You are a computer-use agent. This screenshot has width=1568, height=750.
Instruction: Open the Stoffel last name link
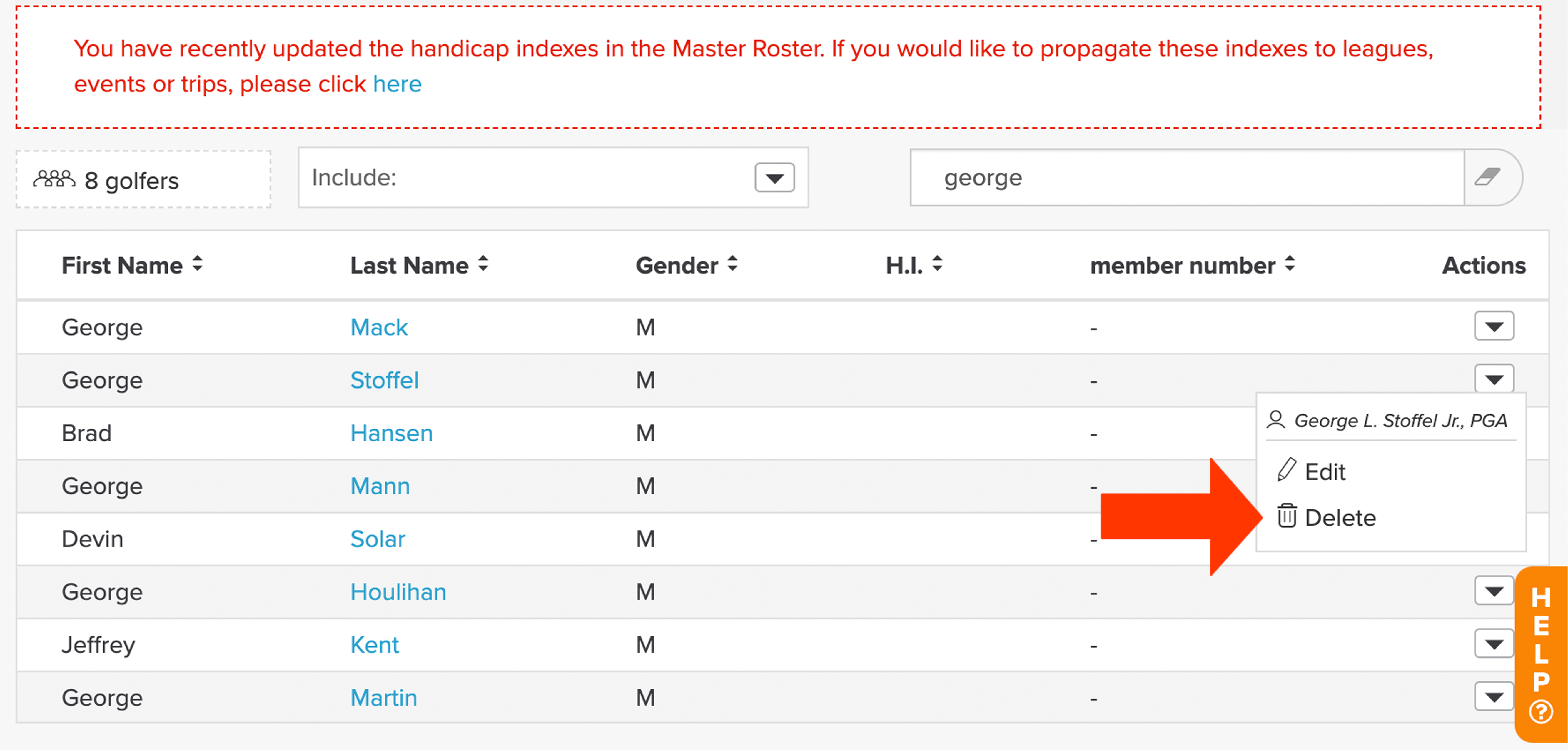pos(385,380)
